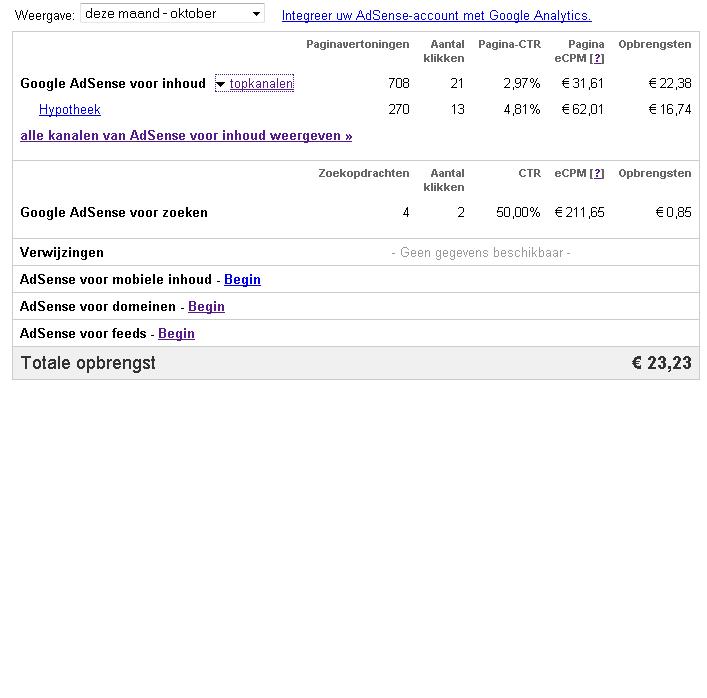Open the Weergave period dropdown
The height and width of the screenshot is (698, 707).
(x=172, y=14)
